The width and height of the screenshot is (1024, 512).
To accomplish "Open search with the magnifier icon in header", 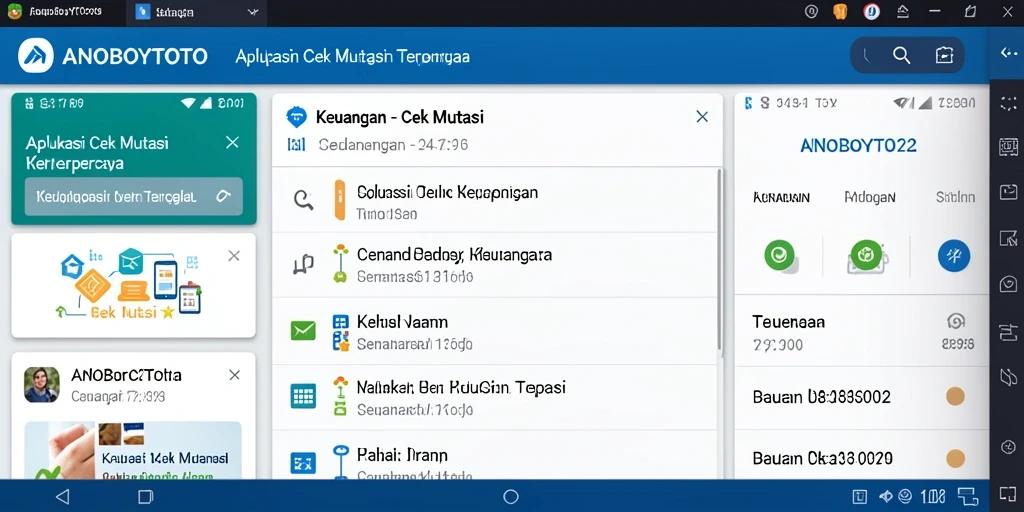I will tap(901, 56).
